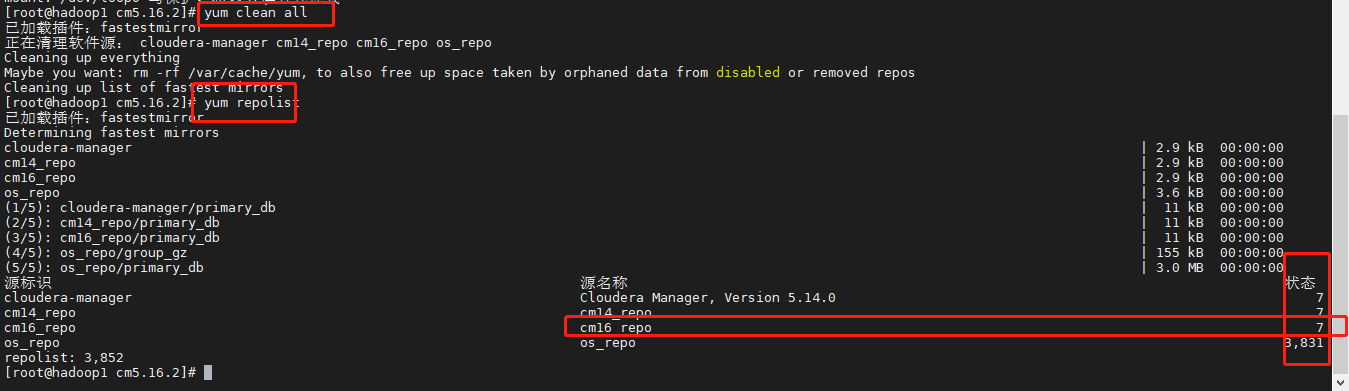Screen dimensions: 1349x391
Task: Click the highlighted 'cm16_repo' source name
Action: (615, 328)
